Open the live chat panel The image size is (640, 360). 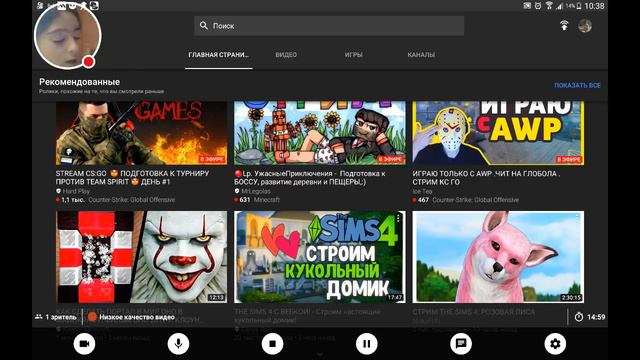pyautogui.click(x=461, y=344)
